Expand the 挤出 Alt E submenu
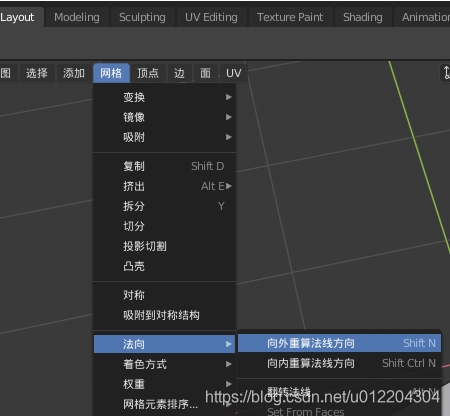This screenshot has width=450, height=416. coord(164,186)
